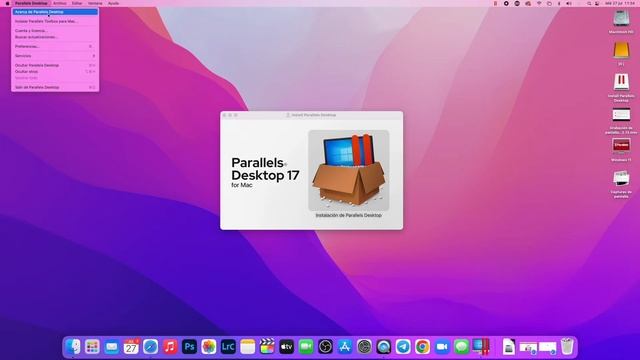Expand the Servicios submenu

(55, 56)
